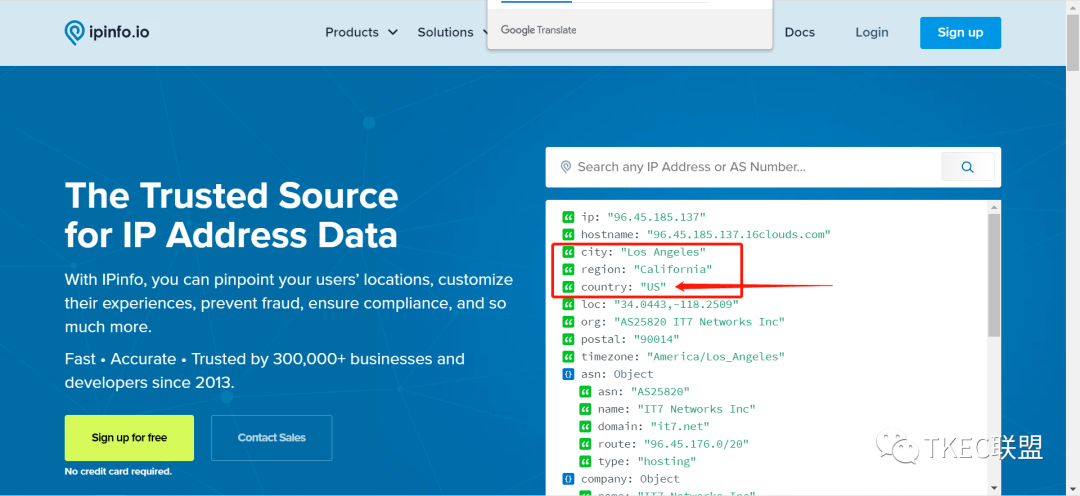Collapse the company Object node

pos(568,479)
